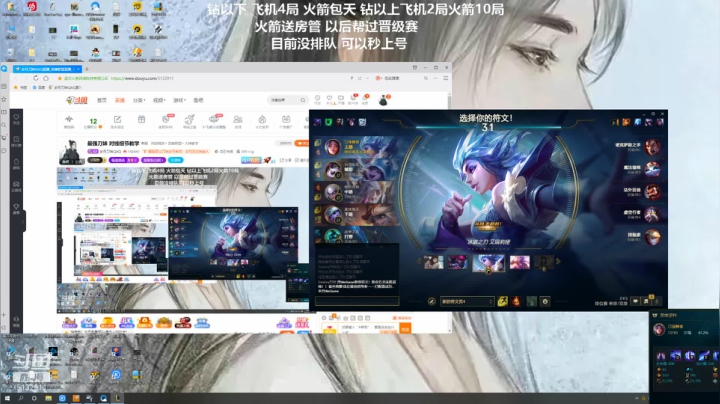The image size is (720, 404).
Task: Click the flame icon in Douyu toolbar
Action: [262, 119]
